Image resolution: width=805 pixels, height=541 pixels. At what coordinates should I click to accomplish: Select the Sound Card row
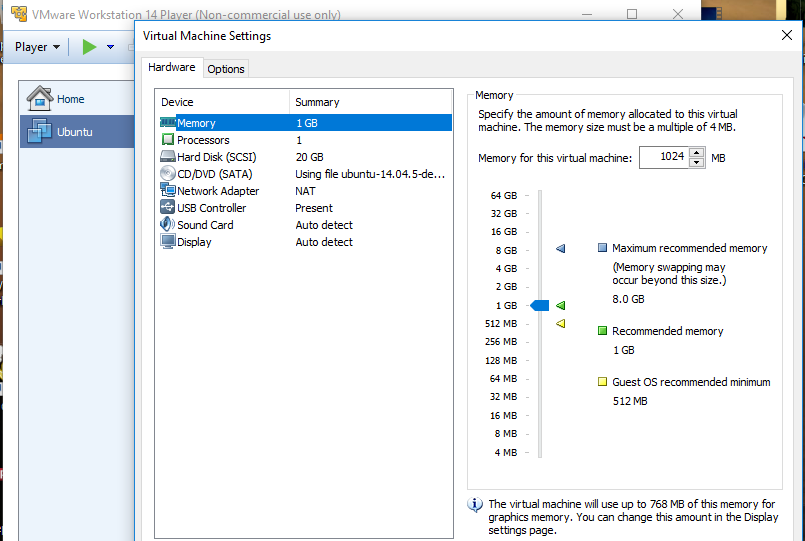(x=305, y=224)
